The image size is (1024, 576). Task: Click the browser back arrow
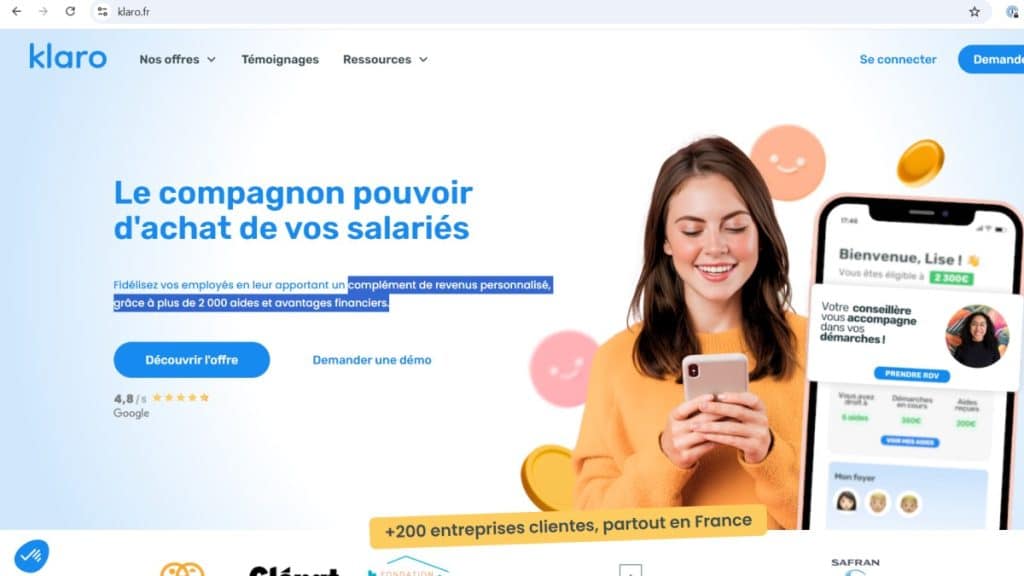pos(16,11)
